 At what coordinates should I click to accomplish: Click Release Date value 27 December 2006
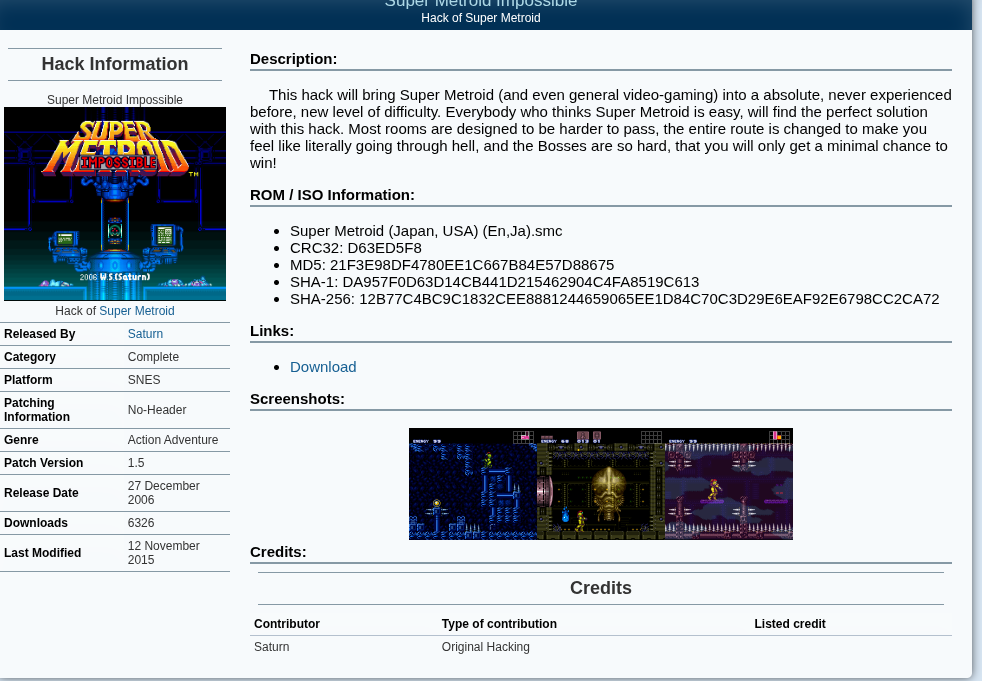tap(163, 493)
